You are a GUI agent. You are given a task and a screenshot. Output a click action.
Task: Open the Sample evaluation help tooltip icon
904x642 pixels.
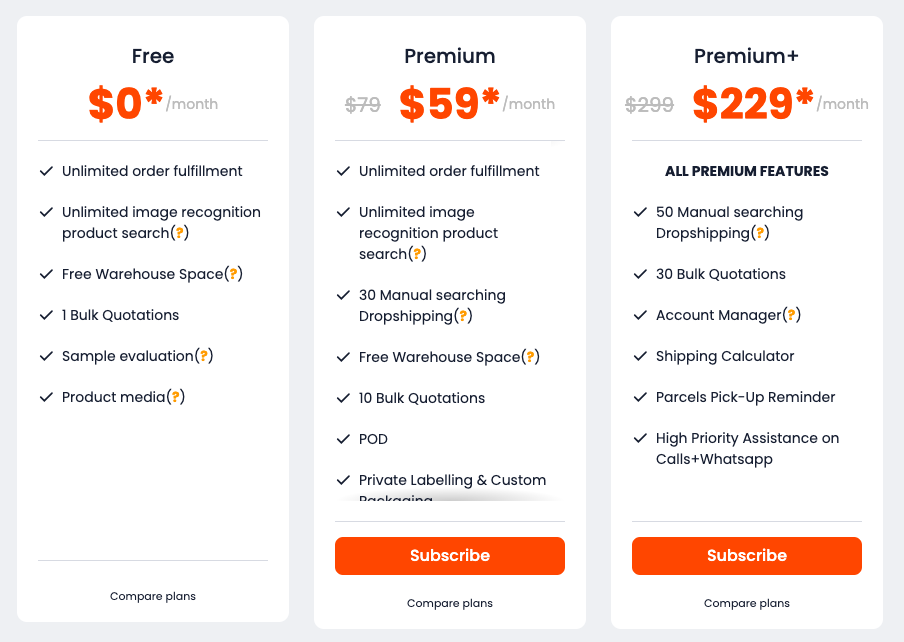tap(204, 356)
